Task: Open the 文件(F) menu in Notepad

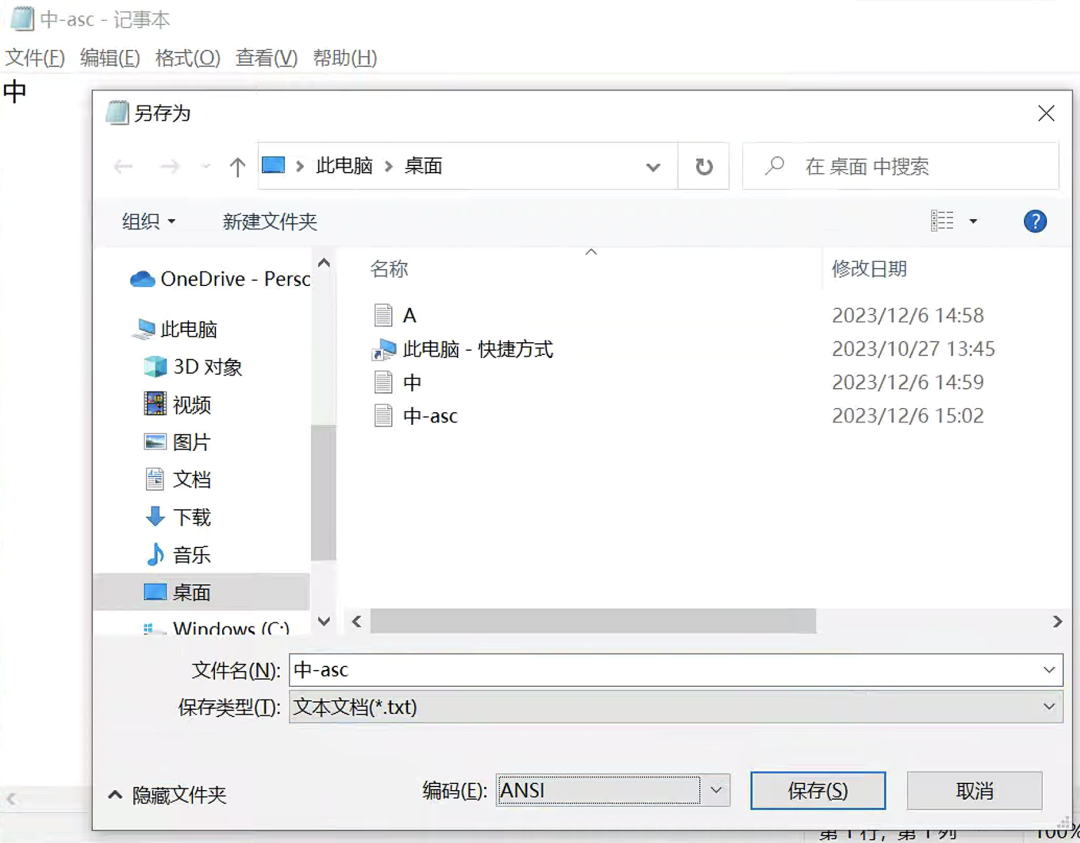Action: tap(35, 58)
